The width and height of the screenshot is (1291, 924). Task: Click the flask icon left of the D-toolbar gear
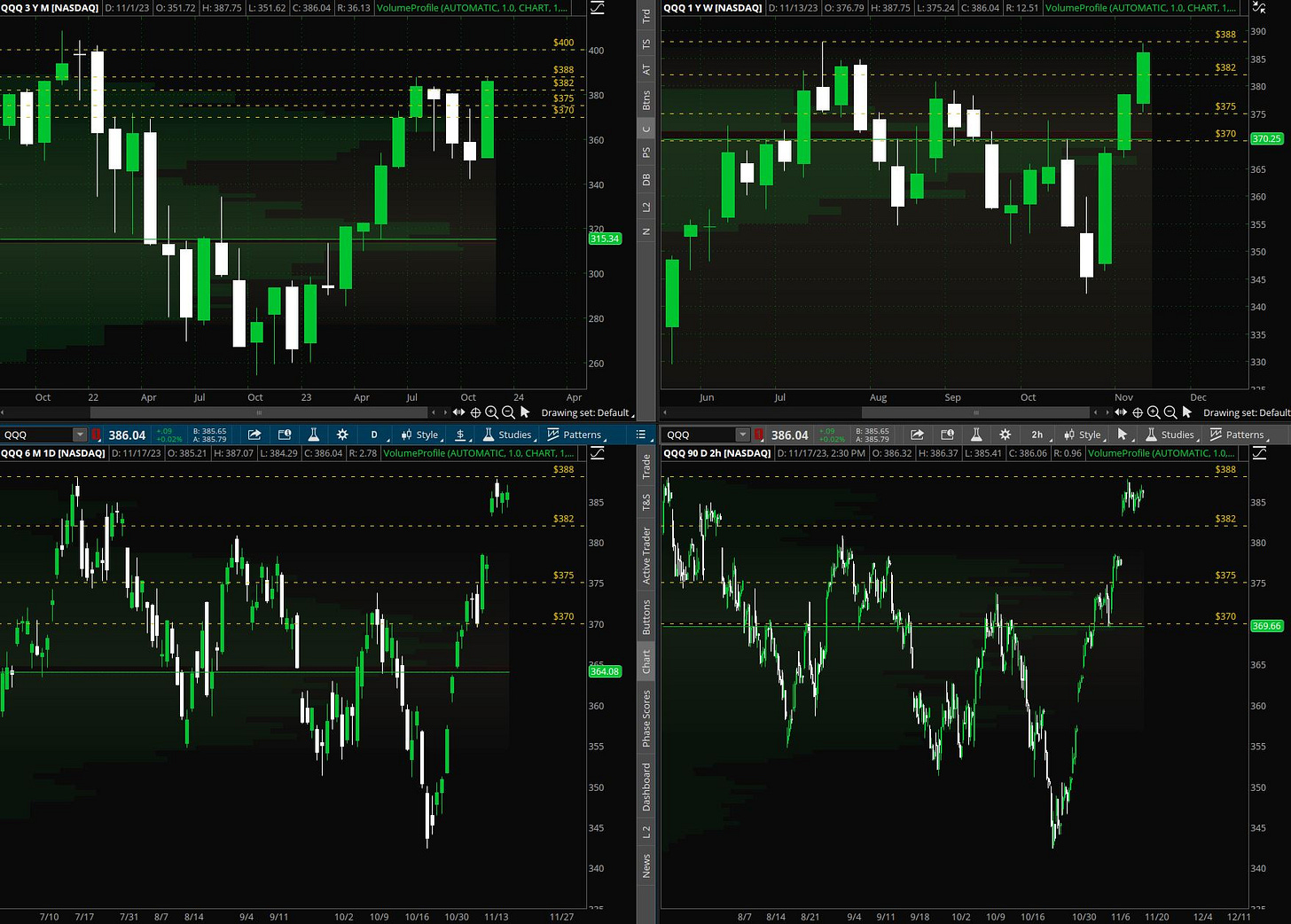313,435
